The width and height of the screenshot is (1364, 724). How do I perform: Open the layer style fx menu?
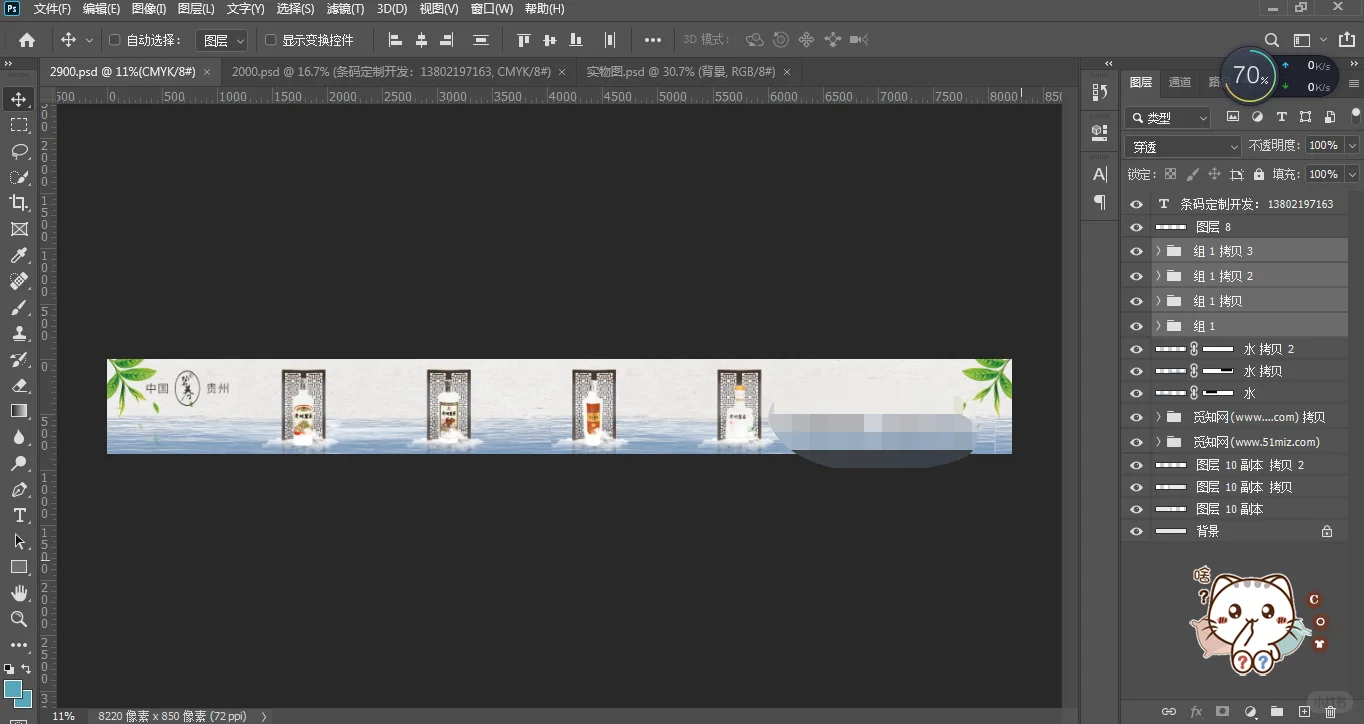1196,711
